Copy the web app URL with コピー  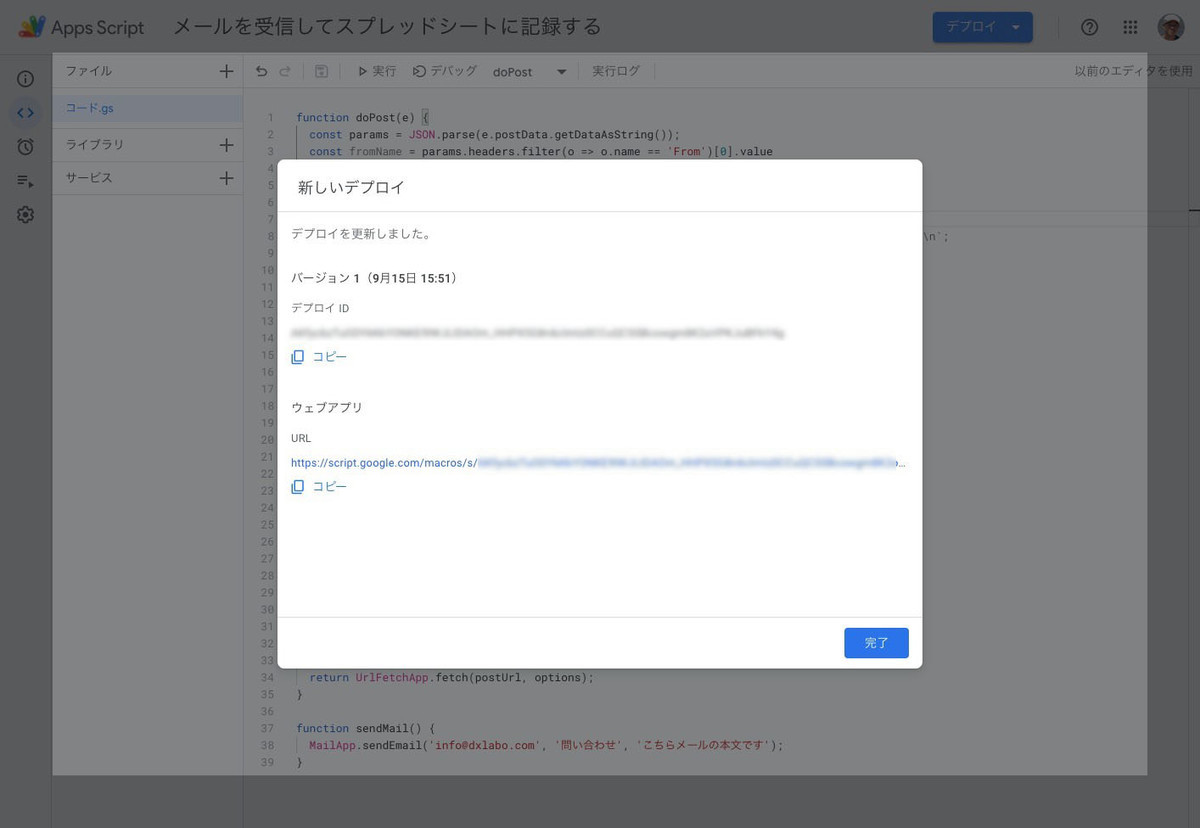320,487
